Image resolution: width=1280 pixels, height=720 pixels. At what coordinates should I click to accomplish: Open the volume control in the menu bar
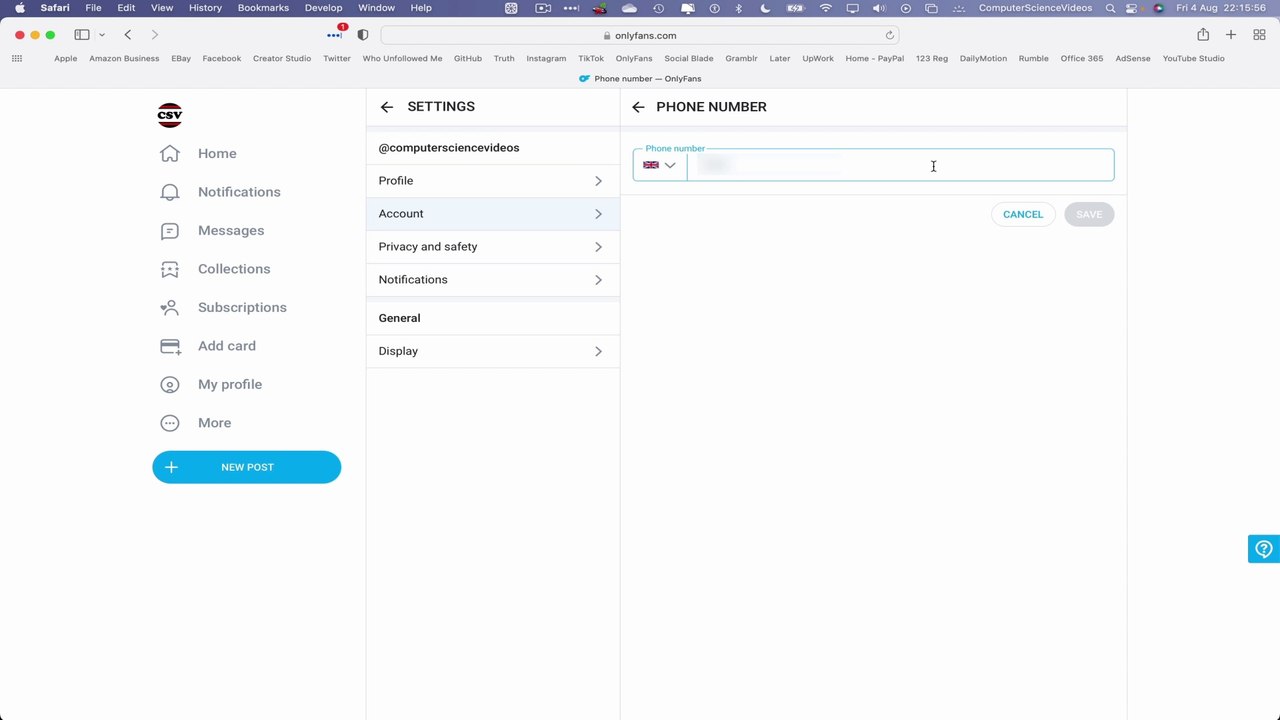click(x=878, y=8)
